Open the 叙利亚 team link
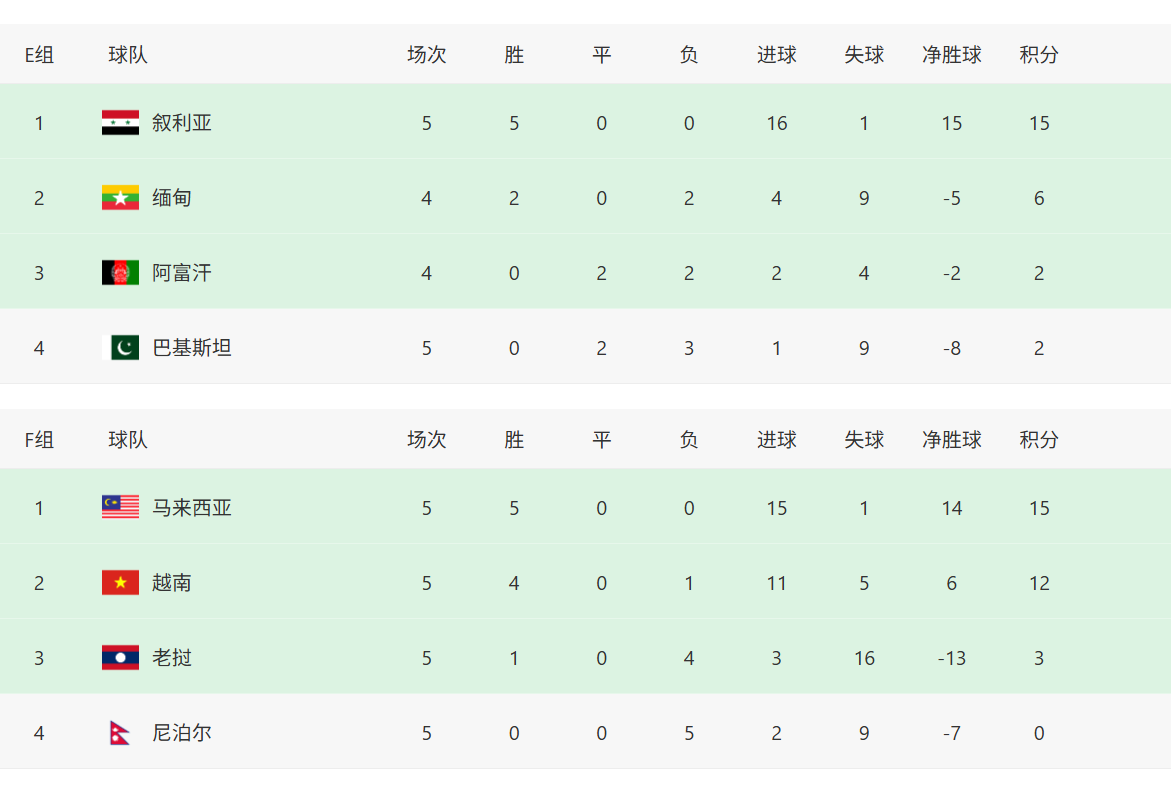Screen dimensions: 1175x795 tap(182, 123)
